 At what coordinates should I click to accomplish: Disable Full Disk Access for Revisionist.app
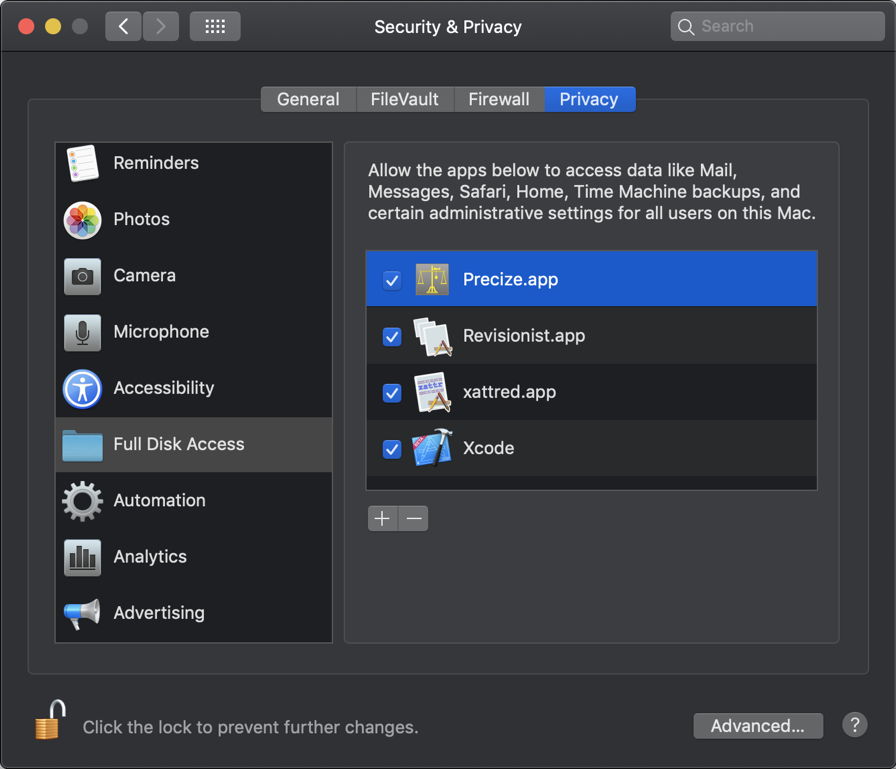(392, 336)
